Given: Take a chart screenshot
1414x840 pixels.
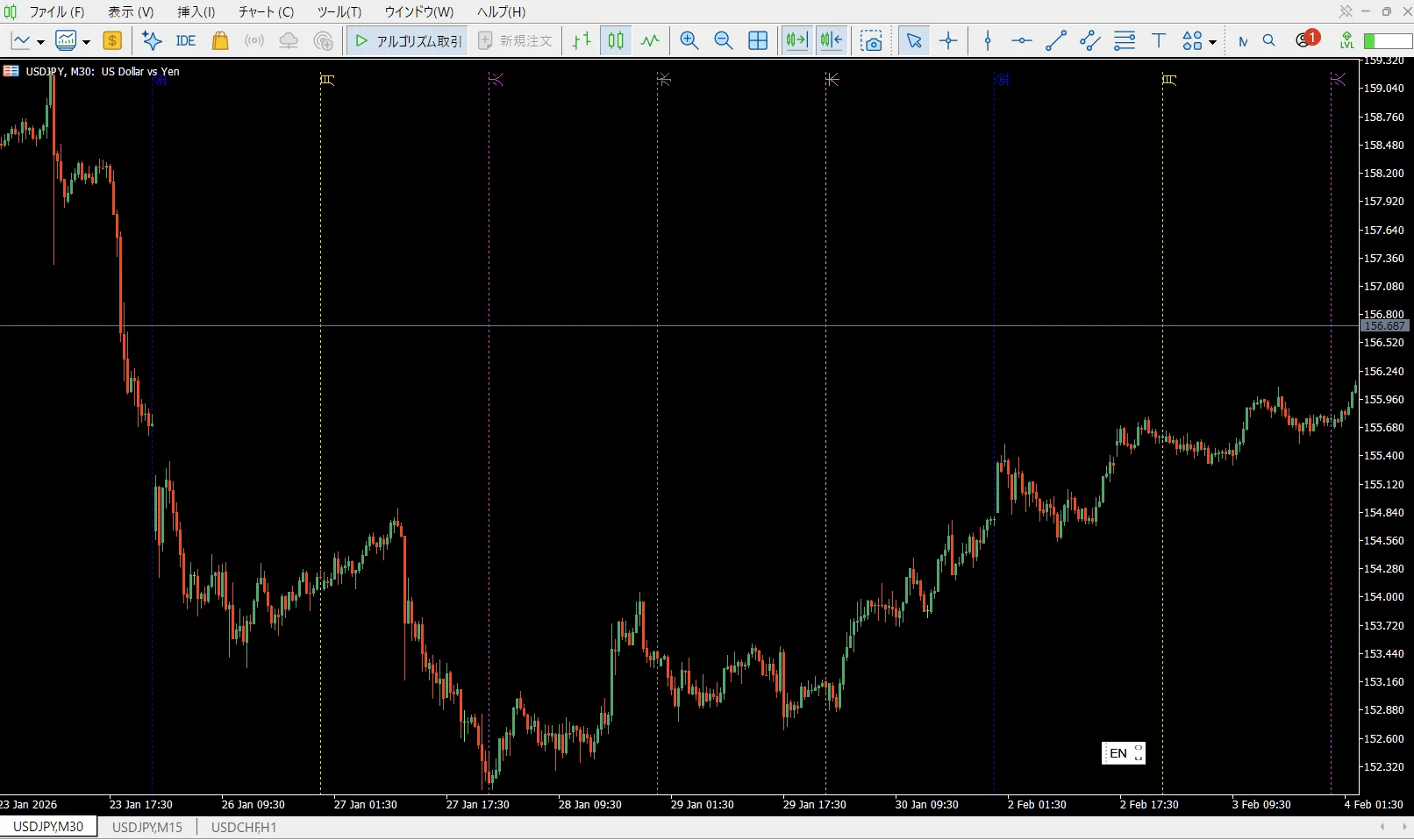Looking at the screenshot, I should pos(871,40).
